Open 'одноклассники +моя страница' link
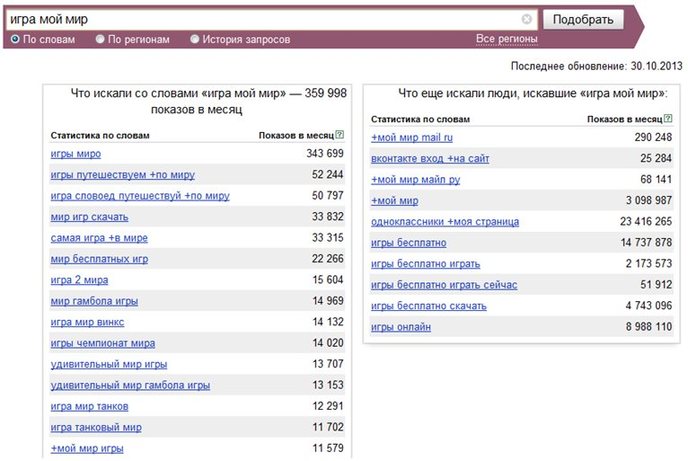The image size is (688, 461). tap(444, 221)
